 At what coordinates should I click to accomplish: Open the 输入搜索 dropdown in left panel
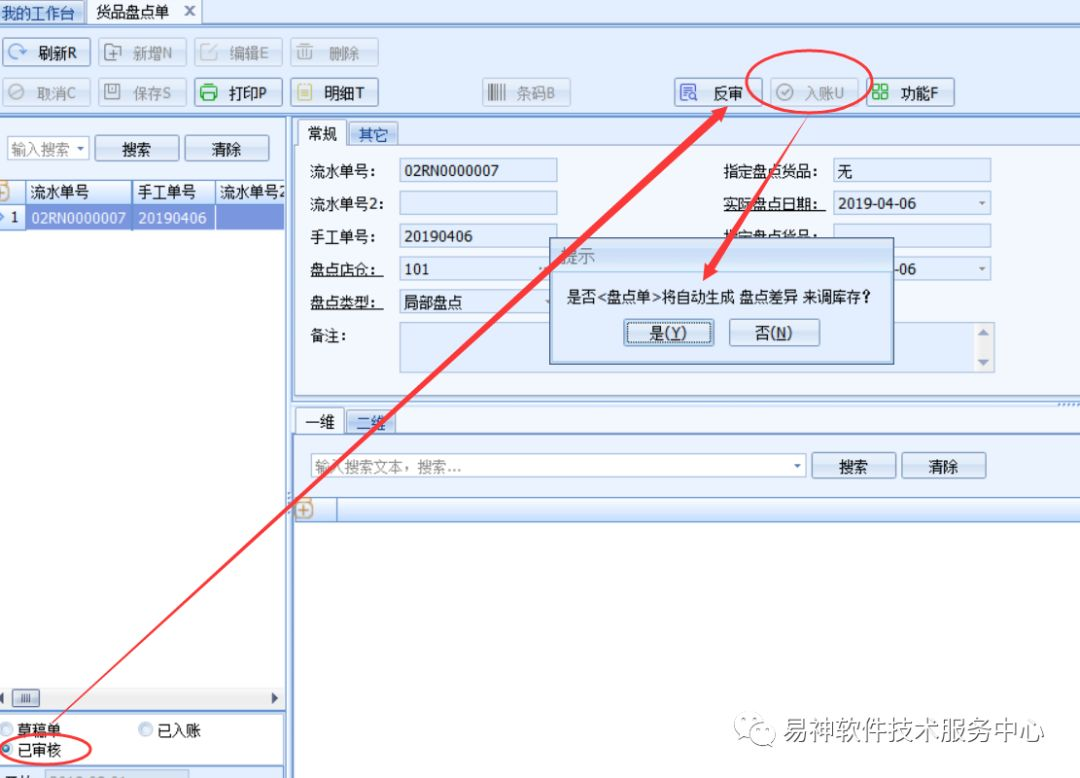(80, 149)
